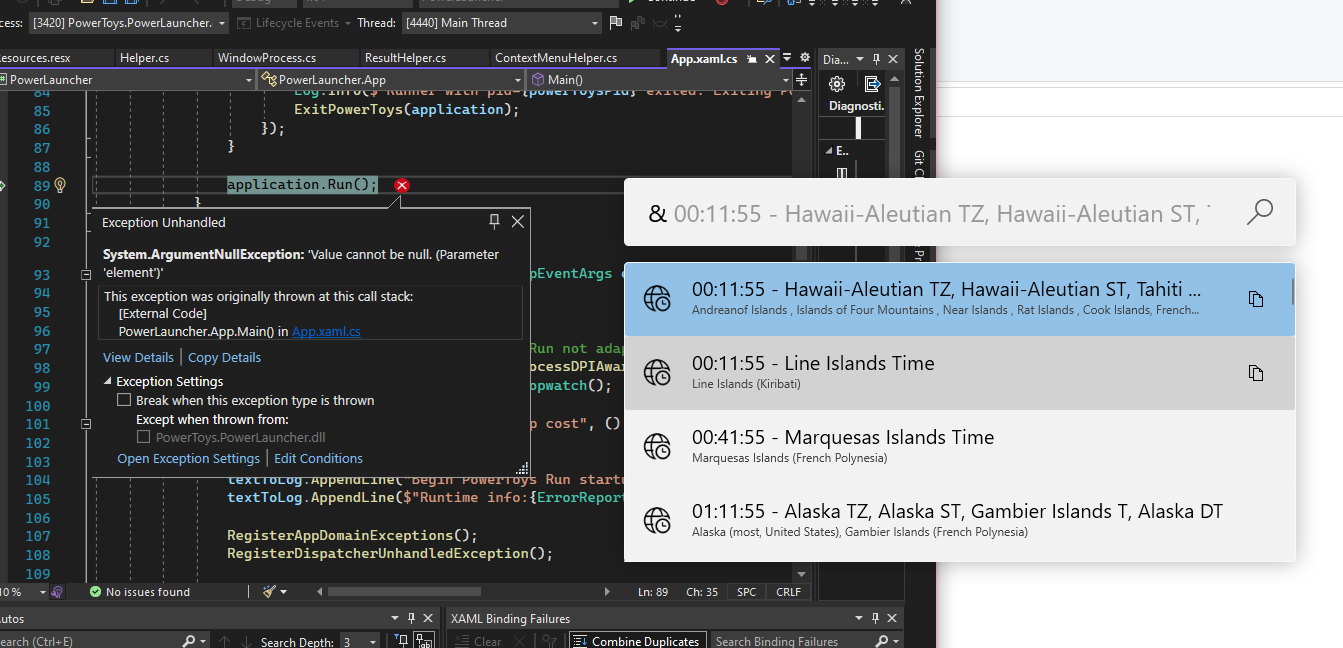Image resolution: width=1343 pixels, height=648 pixels.
Task: Click the code cleanup broom icon
Action: (269, 592)
